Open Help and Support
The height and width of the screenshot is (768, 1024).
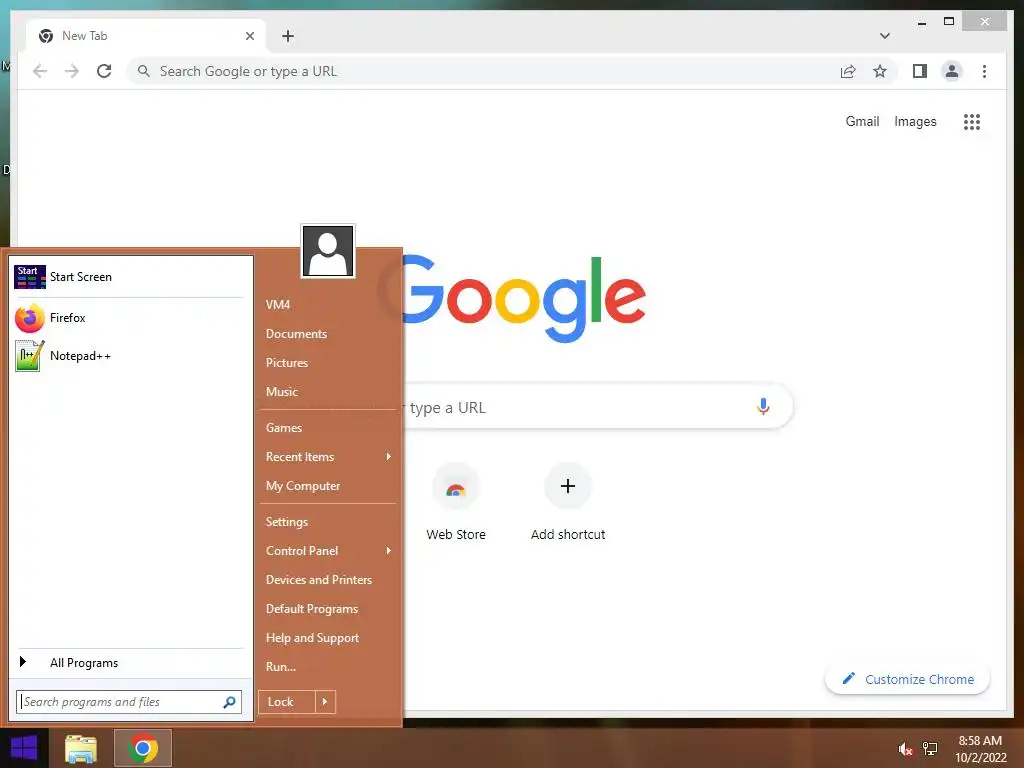328,638
